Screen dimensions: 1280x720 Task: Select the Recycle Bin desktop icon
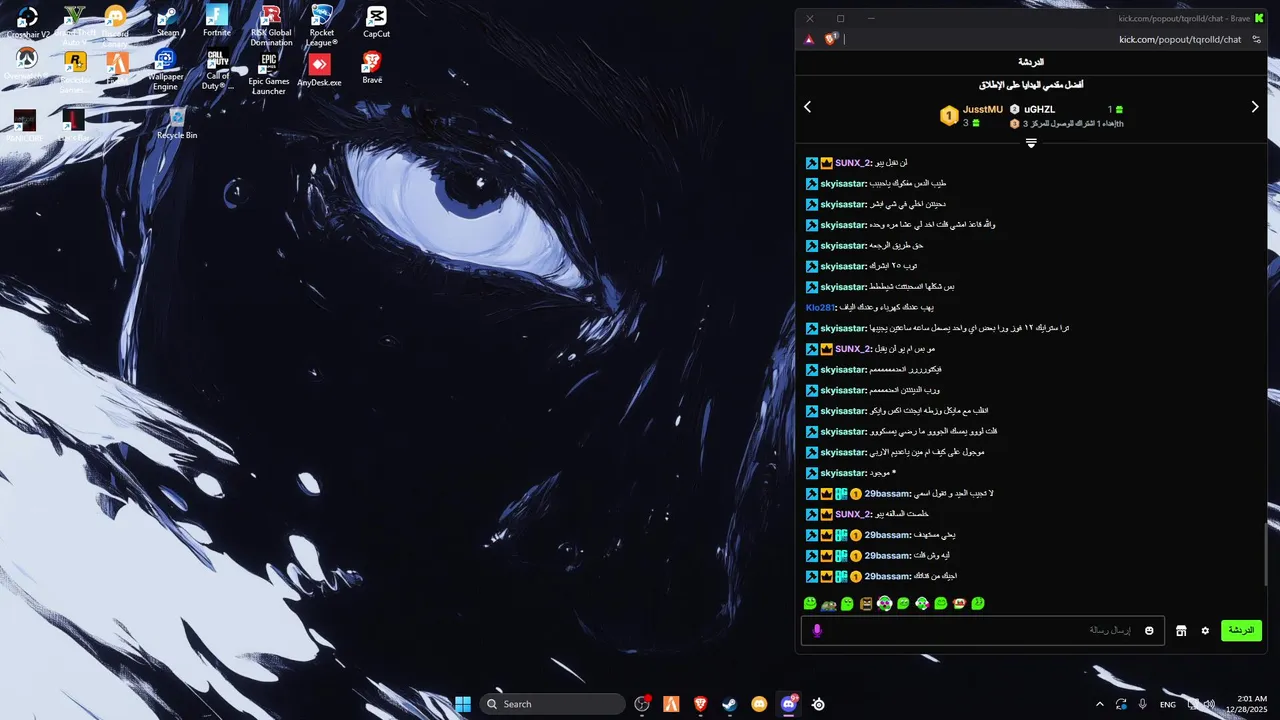point(177,123)
